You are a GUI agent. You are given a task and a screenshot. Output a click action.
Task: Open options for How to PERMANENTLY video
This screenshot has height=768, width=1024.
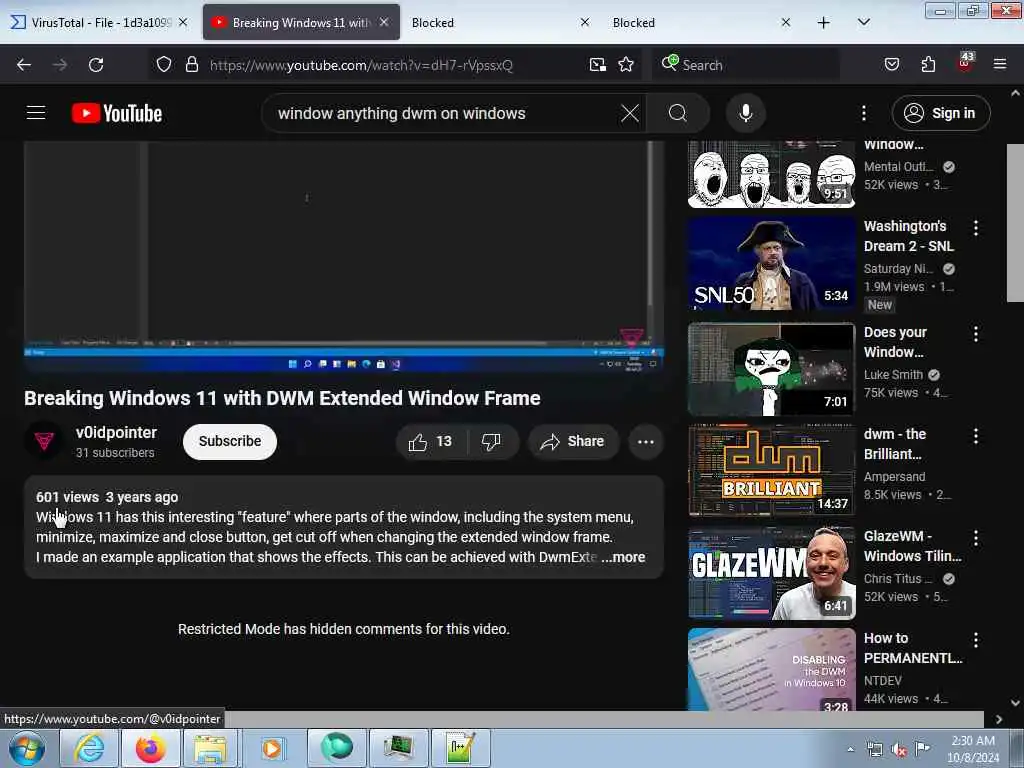(975, 640)
